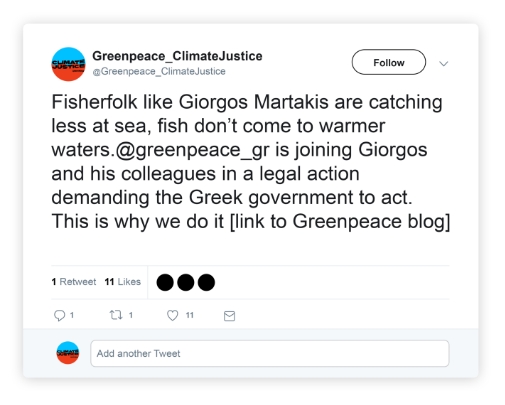Open the Climate Justice profile avatar in header
Viewport: 505px width, 405px height.
pyautogui.click(x=68, y=64)
